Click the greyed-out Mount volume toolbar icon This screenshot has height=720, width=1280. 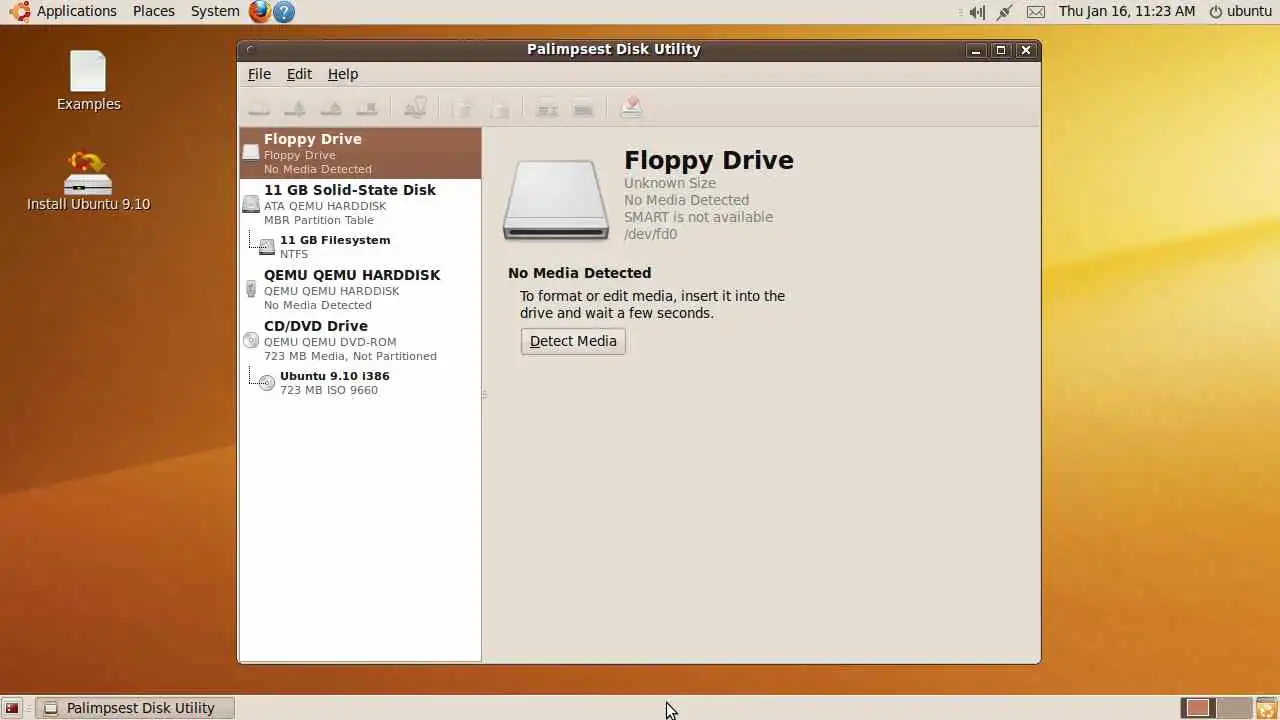tap(258, 107)
